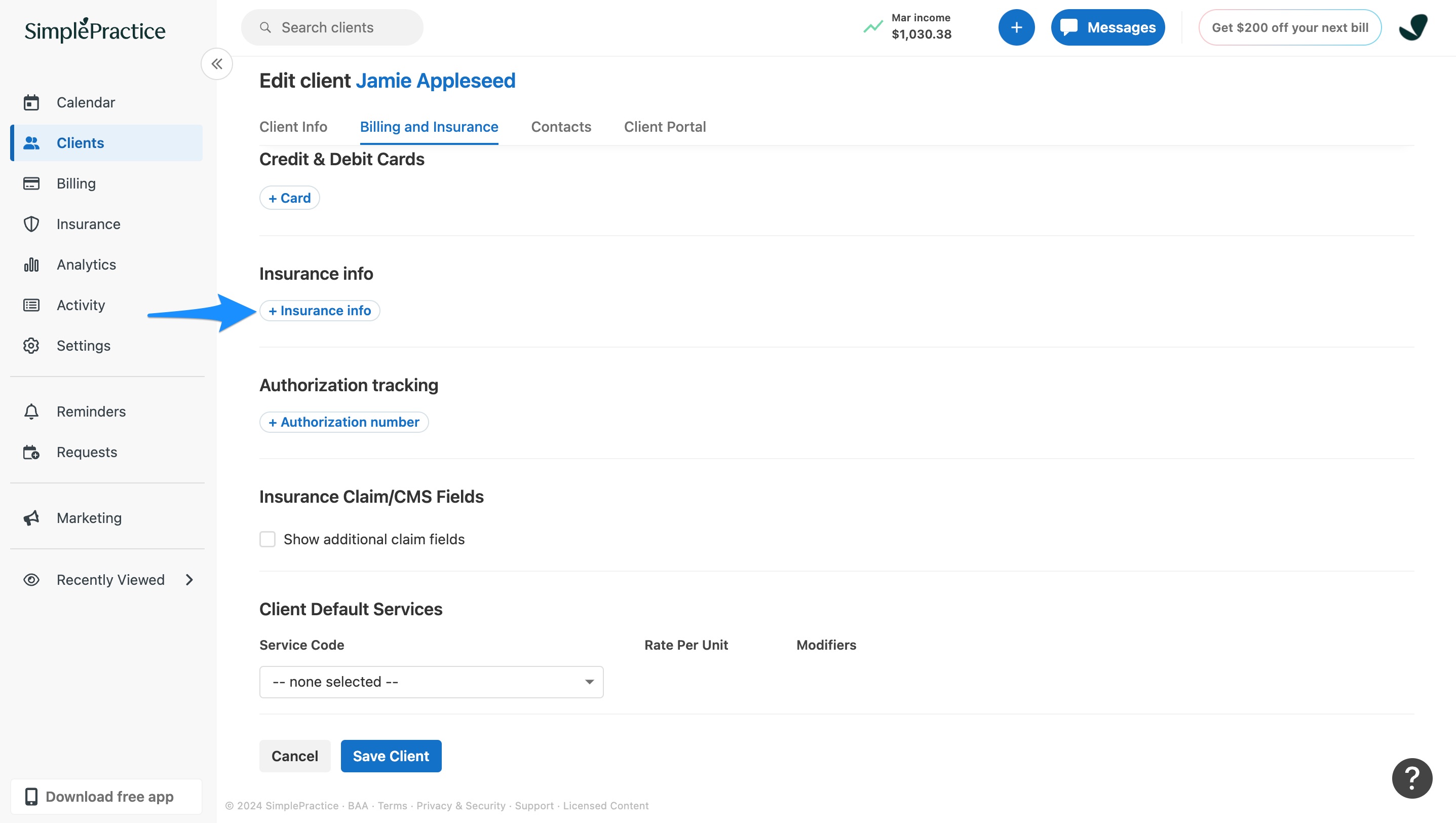Open the Licensed Content footer link
The height and width of the screenshot is (823, 1456).
pos(605,805)
